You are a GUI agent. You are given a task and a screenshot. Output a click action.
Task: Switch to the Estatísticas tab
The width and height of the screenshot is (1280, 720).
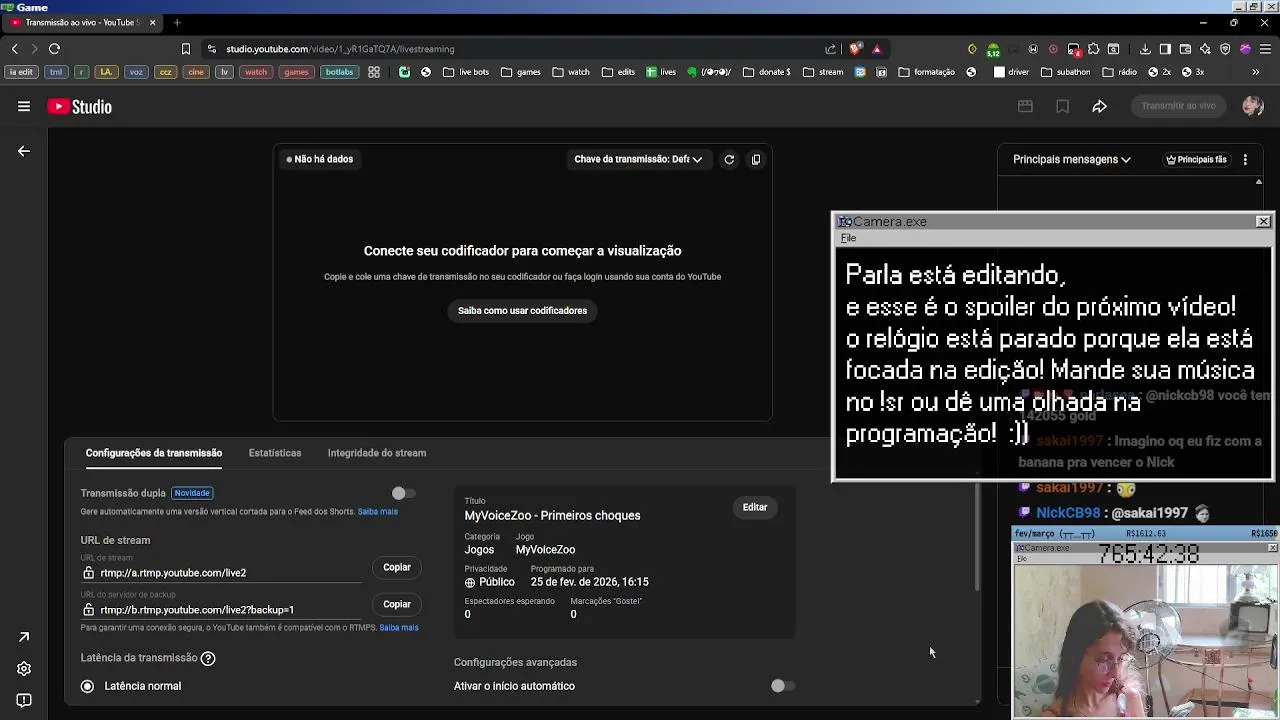pos(275,453)
